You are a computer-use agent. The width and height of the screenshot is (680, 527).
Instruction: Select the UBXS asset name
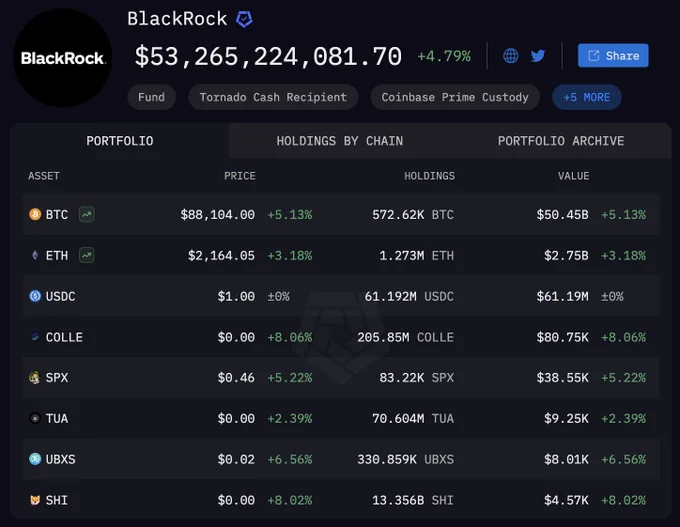60,459
